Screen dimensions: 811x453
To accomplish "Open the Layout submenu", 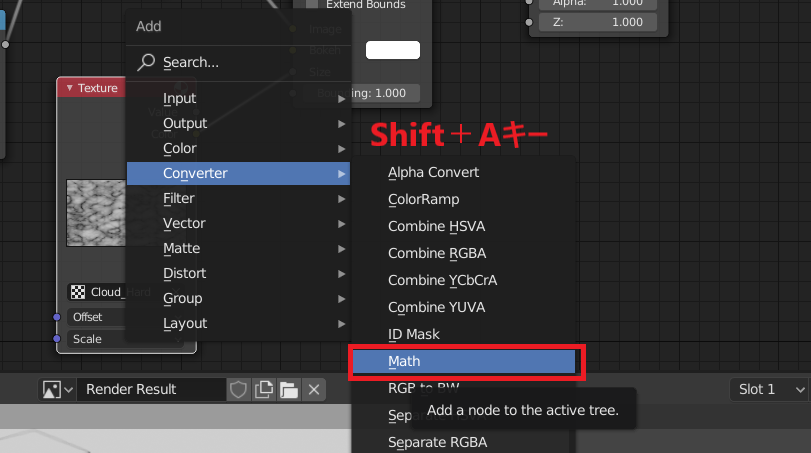I will (x=238, y=323).
